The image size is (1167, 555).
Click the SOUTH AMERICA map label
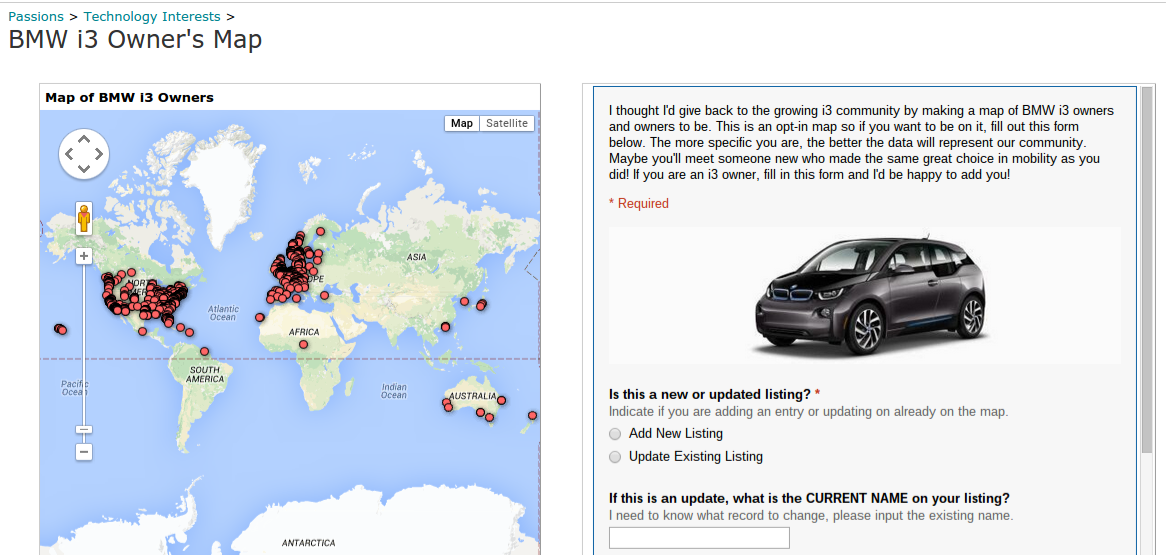click(x=205, y=374)
